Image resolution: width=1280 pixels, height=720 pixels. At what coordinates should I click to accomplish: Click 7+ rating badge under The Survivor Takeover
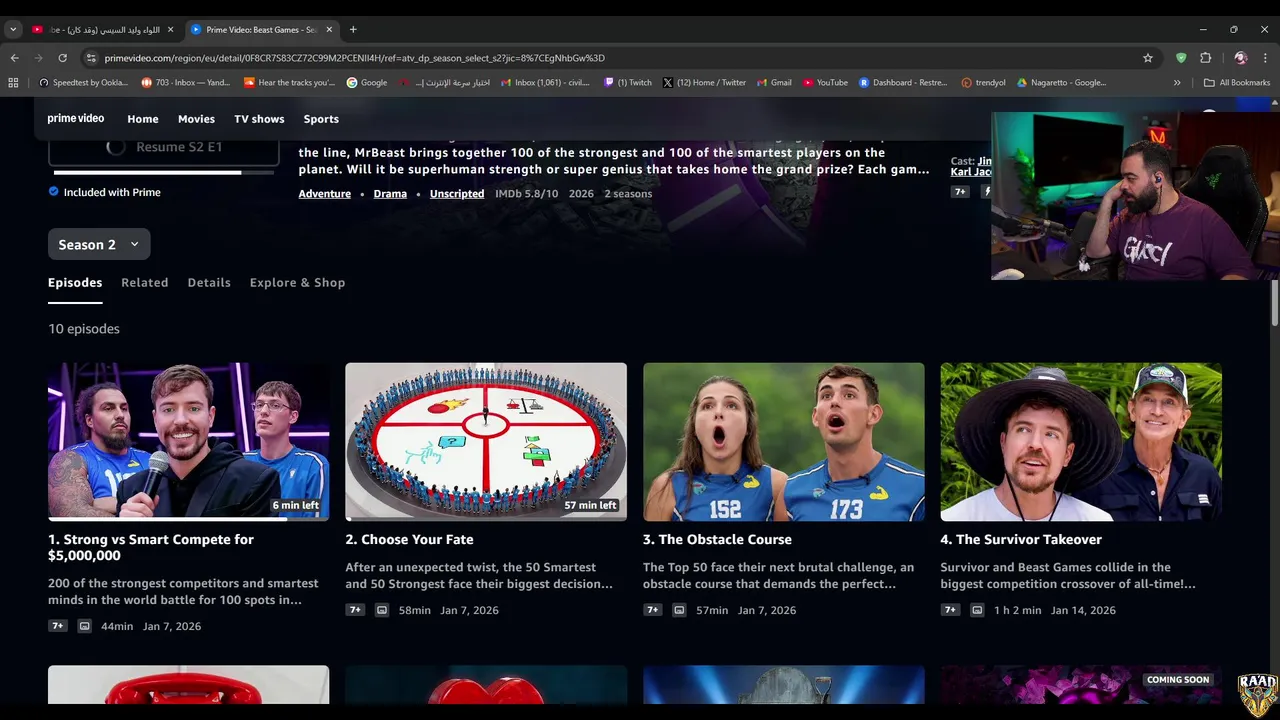950,610
